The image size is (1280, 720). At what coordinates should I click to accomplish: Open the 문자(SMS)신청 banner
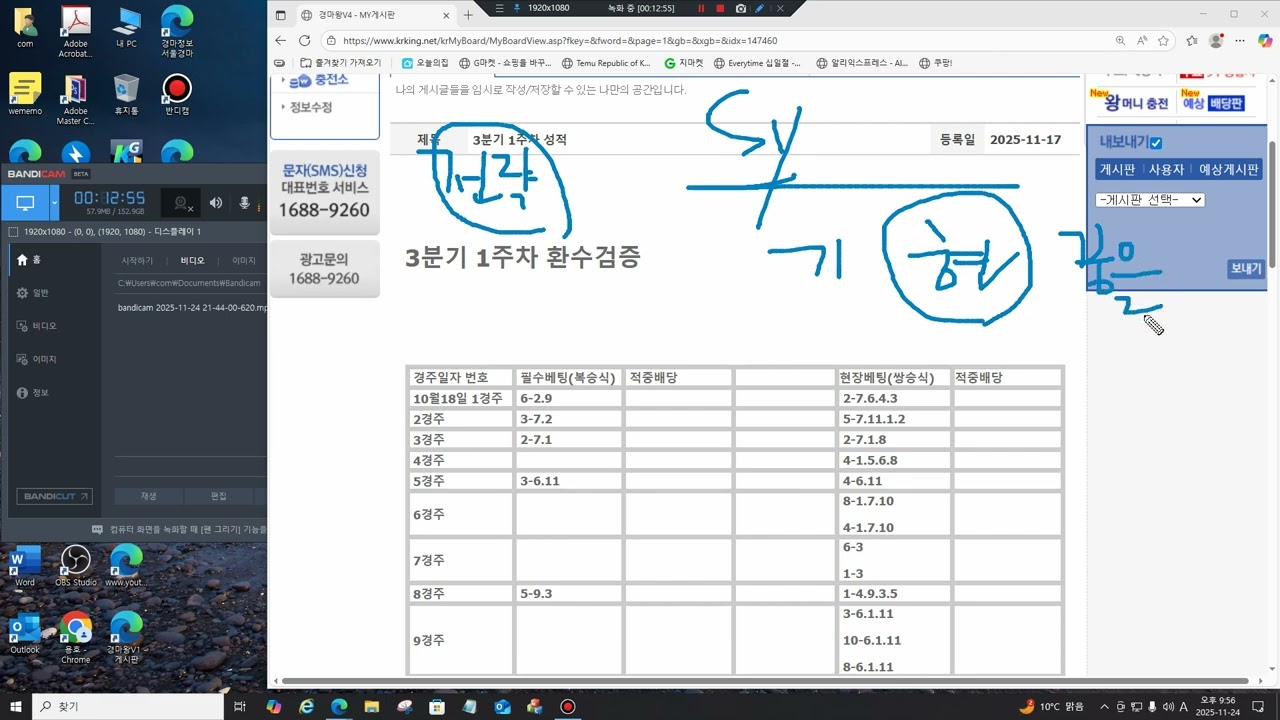pos(324,192)
